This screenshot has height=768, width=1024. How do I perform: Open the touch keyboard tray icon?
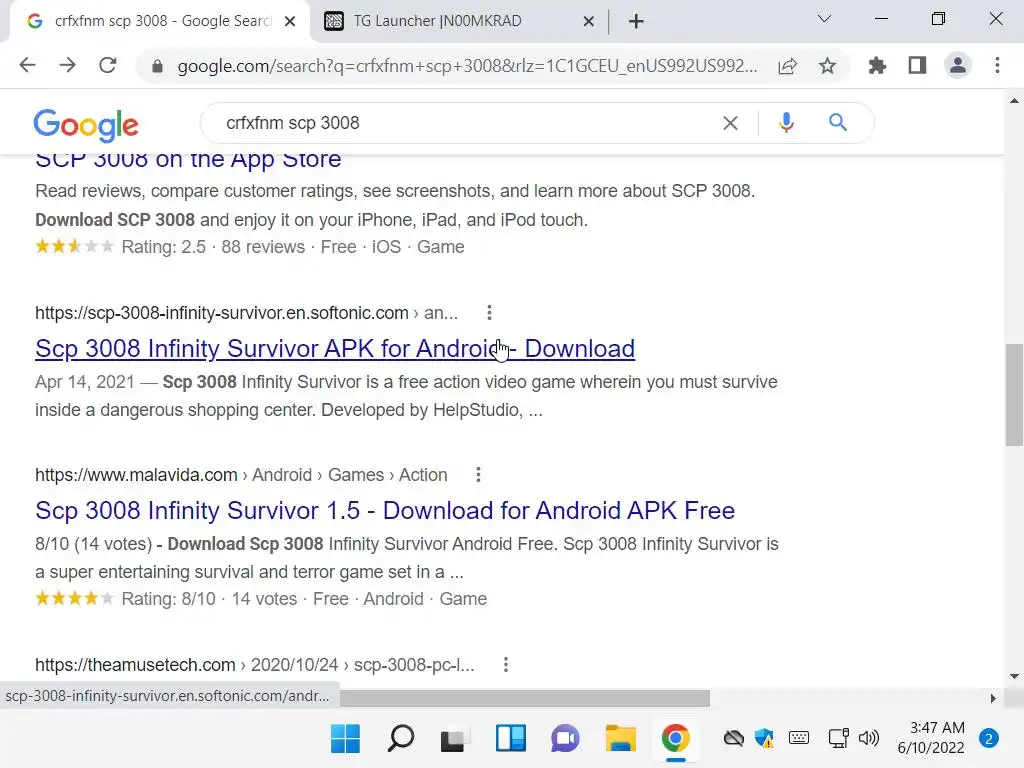pyautogui.click(x=799, y=738)
